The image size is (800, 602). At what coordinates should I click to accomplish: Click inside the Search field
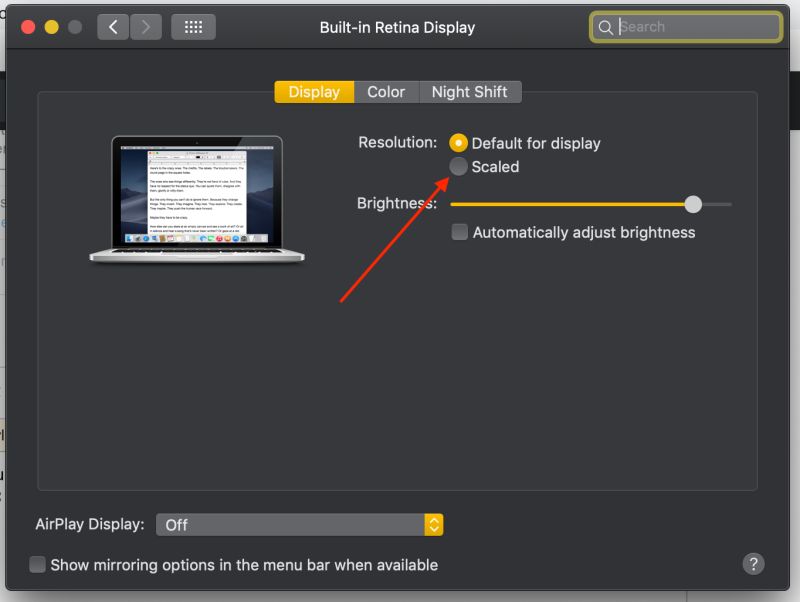(x=685, y=27)
